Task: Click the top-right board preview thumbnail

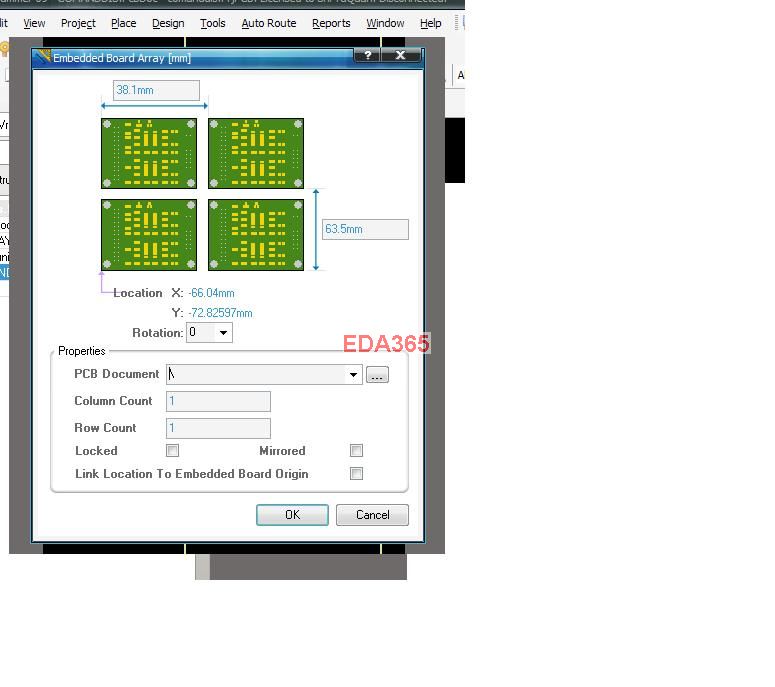Action: coord(256,153)
